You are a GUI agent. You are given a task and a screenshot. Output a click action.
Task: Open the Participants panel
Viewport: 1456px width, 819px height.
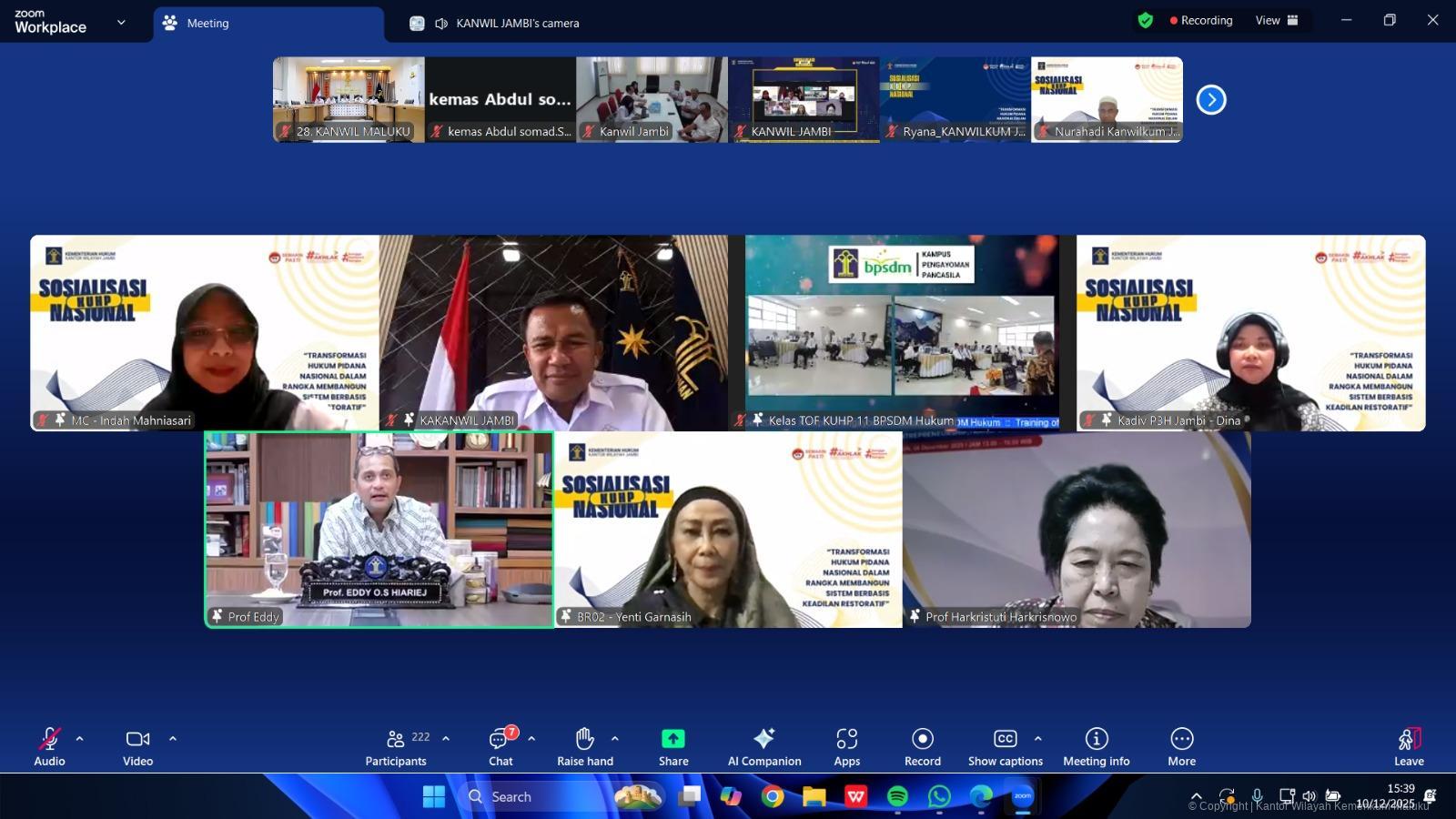point(396,746)
